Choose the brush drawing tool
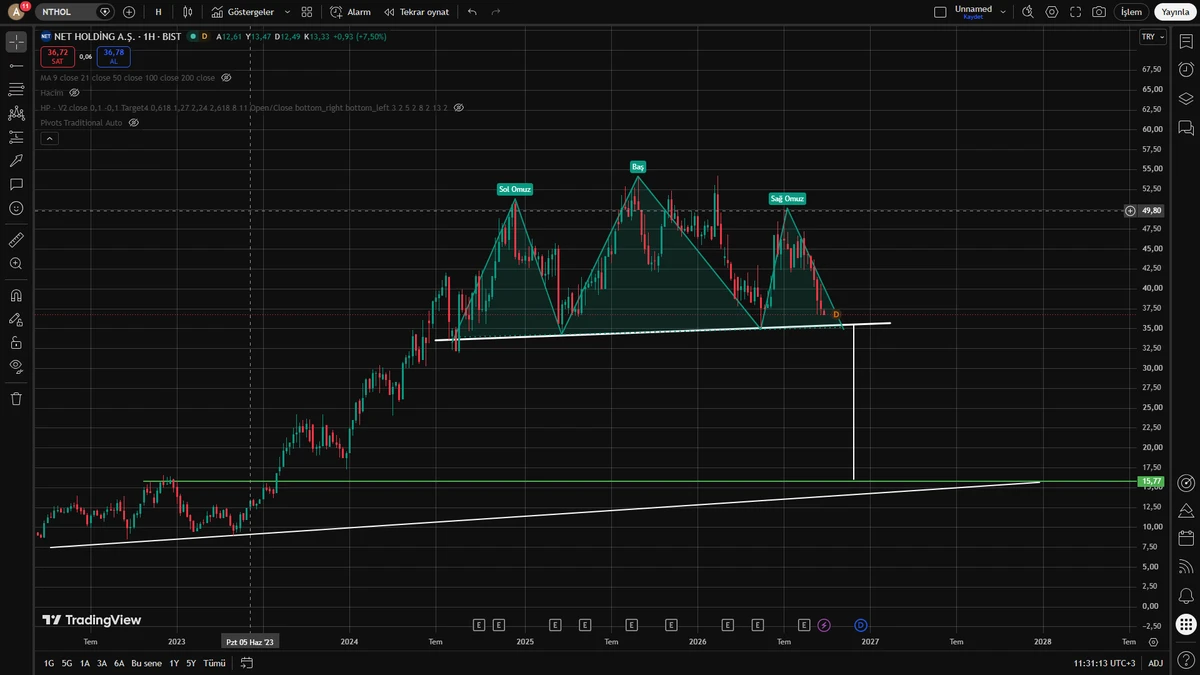The height and width of the screenshot is (675, 1200). (16, 160)
